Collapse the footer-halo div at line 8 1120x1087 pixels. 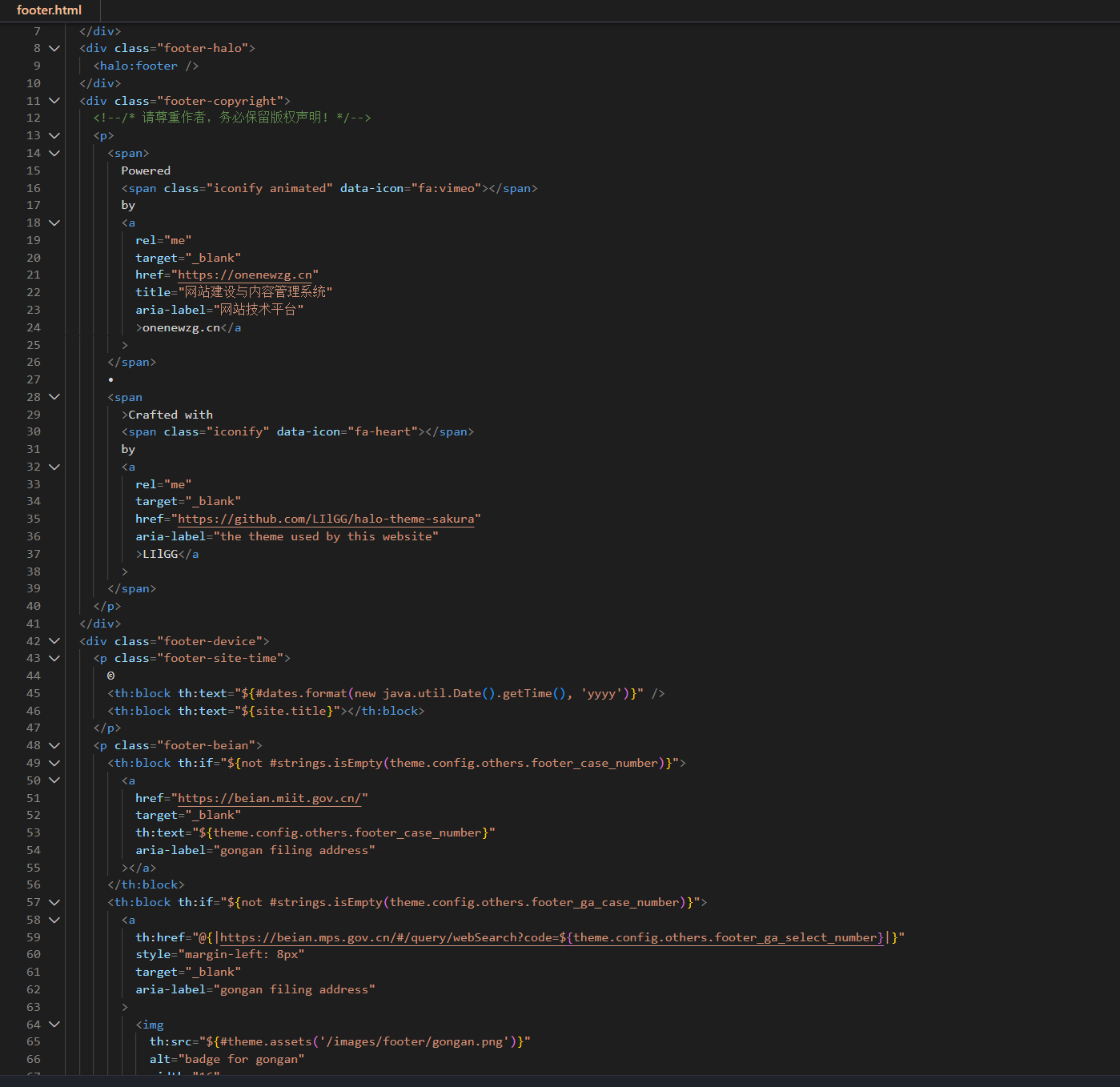click(54, 48)
